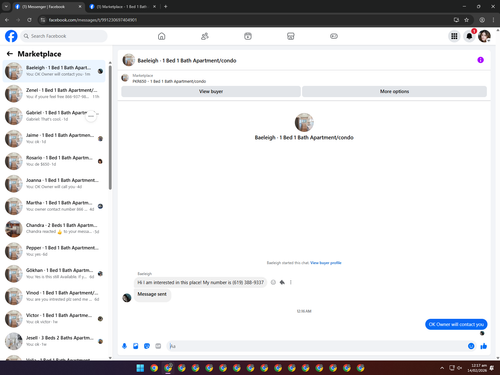Open the Marketplace storefront icon
This screenshot has height=375, width=500.
tap(291, 36)
